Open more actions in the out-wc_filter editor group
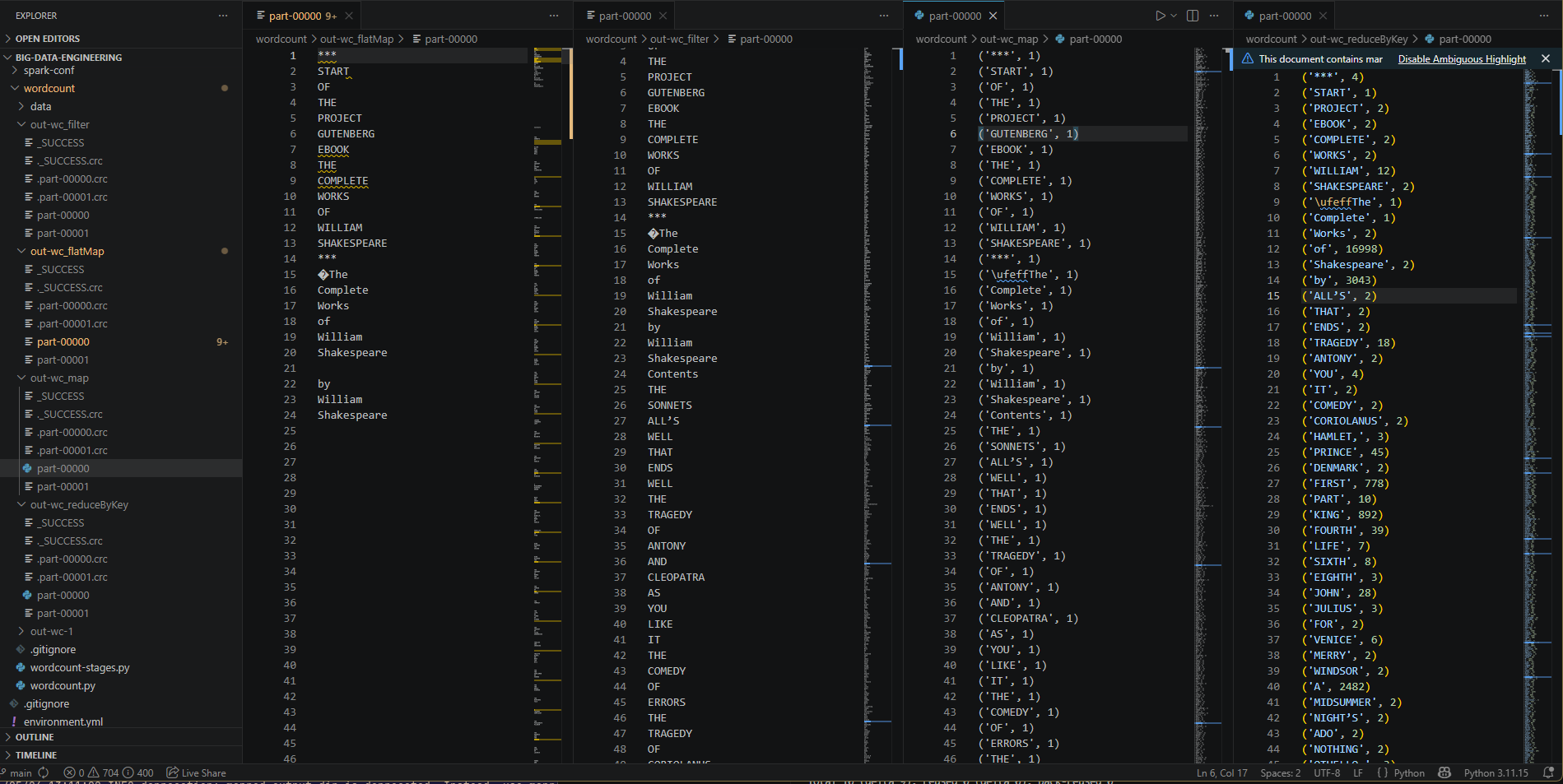 click(884, 16)
